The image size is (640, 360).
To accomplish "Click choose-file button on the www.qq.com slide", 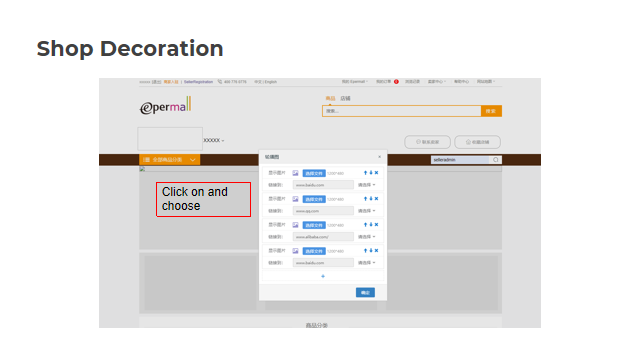I will tap(314, 199).
